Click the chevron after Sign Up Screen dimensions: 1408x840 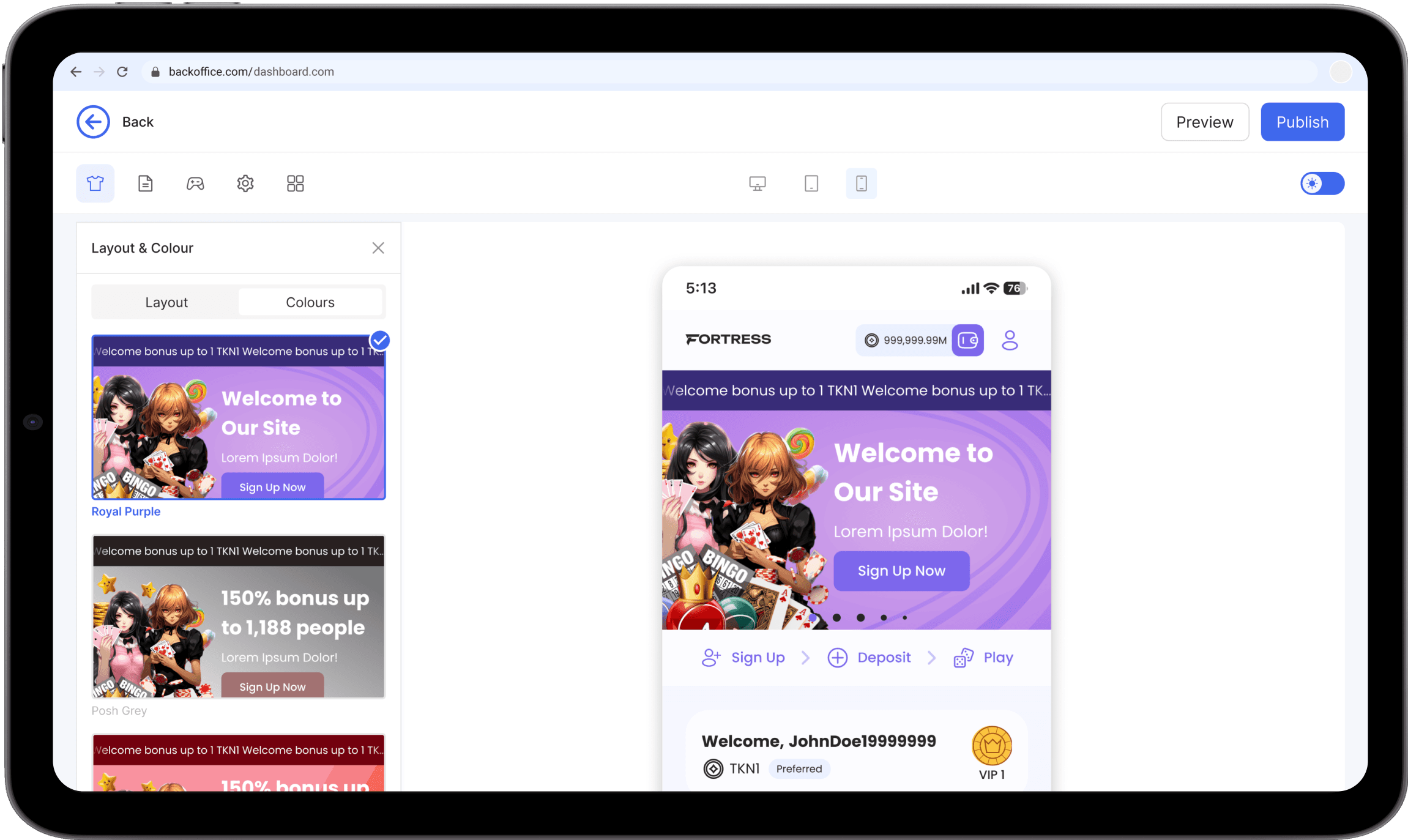(805, 658)
